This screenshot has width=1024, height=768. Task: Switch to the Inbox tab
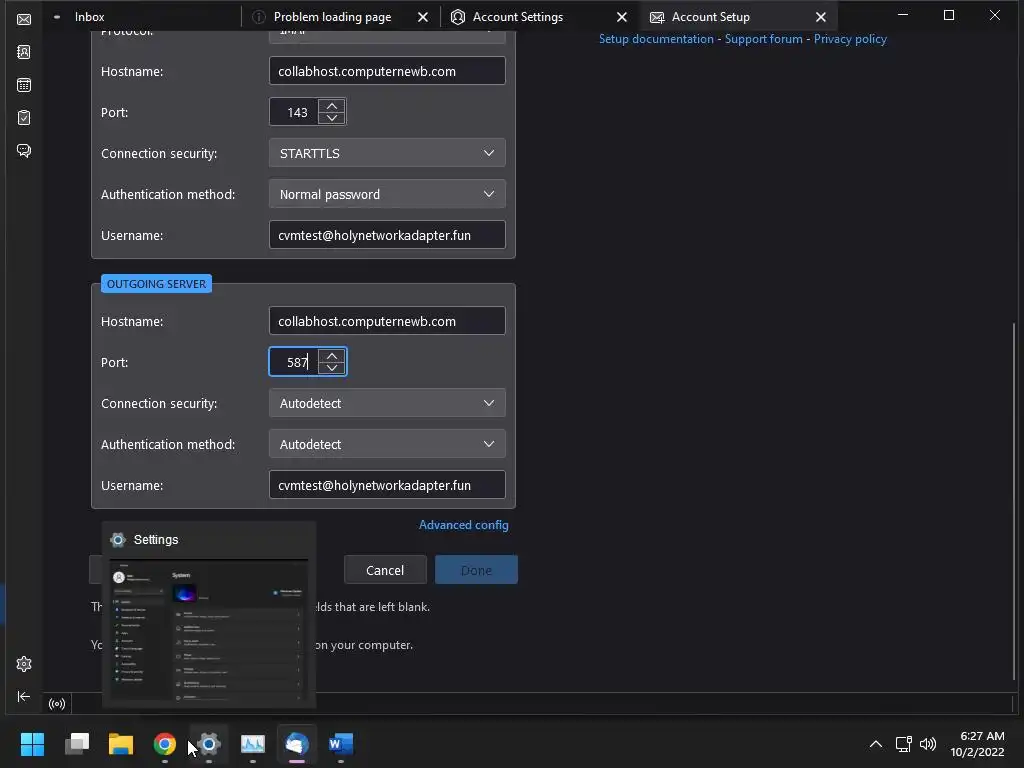coord(89,17)
